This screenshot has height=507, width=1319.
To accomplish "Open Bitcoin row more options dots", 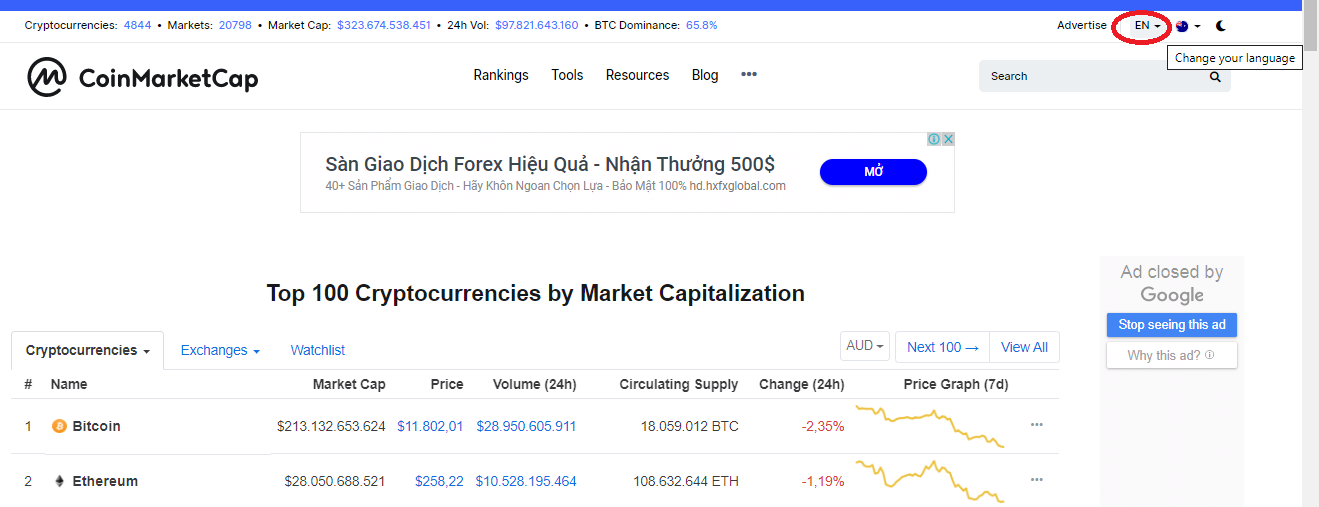I will pos(1037,425).
